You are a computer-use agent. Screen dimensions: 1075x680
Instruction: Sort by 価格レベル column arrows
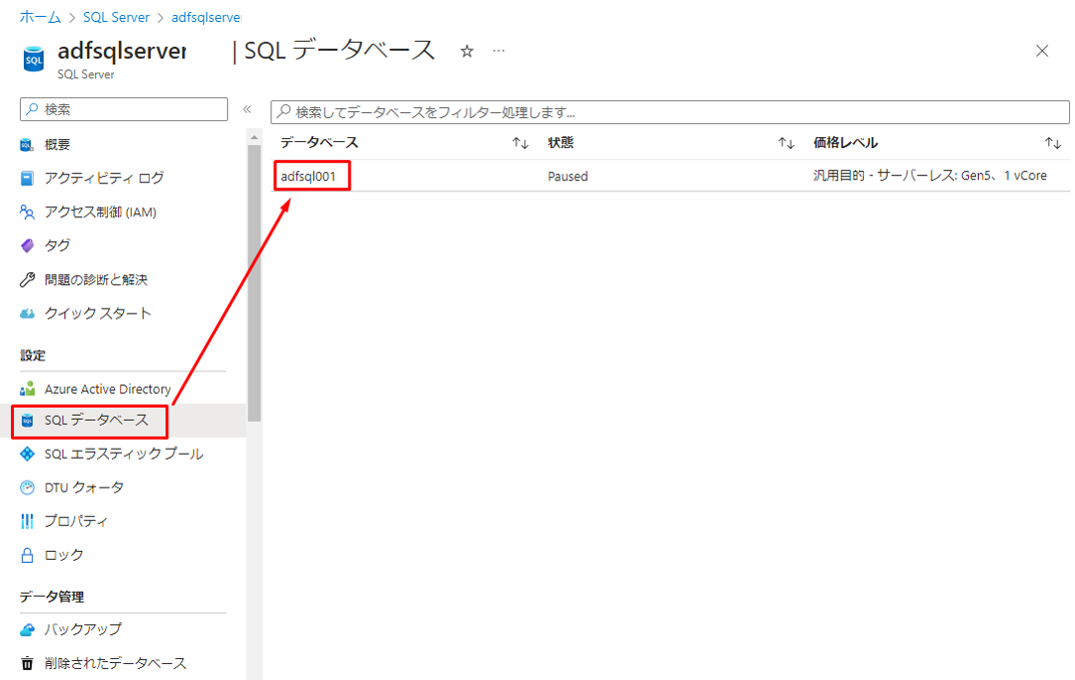(1053, 143)
